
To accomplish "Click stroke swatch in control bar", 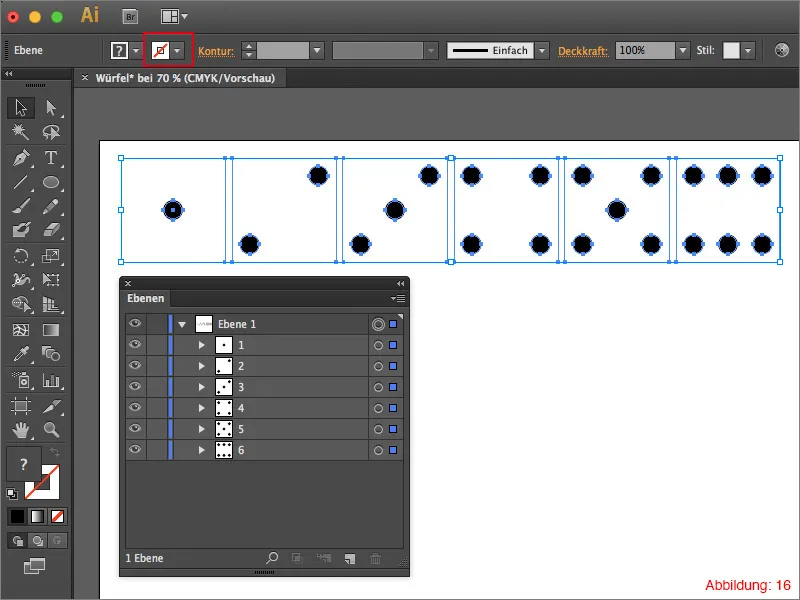I will tap(160, 51).
